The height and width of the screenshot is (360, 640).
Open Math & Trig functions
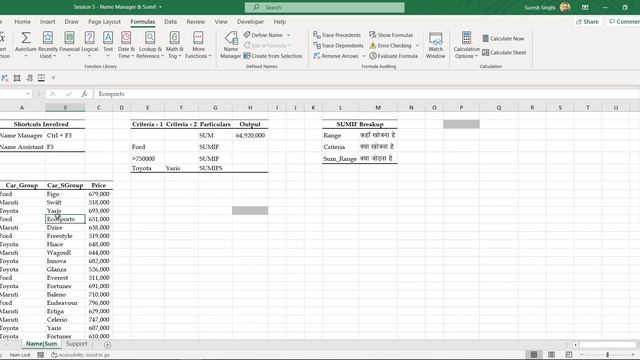tap(174, 46)
